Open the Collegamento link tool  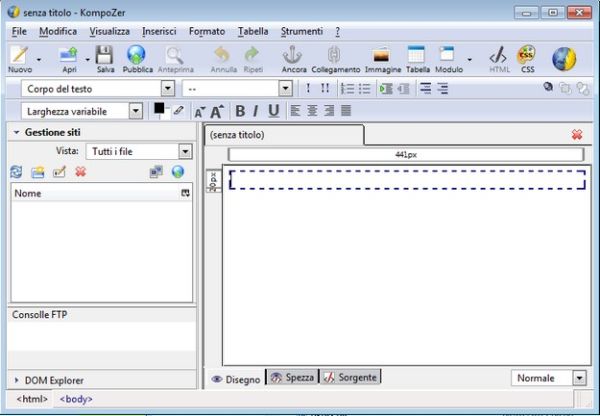tap(334, 58)
